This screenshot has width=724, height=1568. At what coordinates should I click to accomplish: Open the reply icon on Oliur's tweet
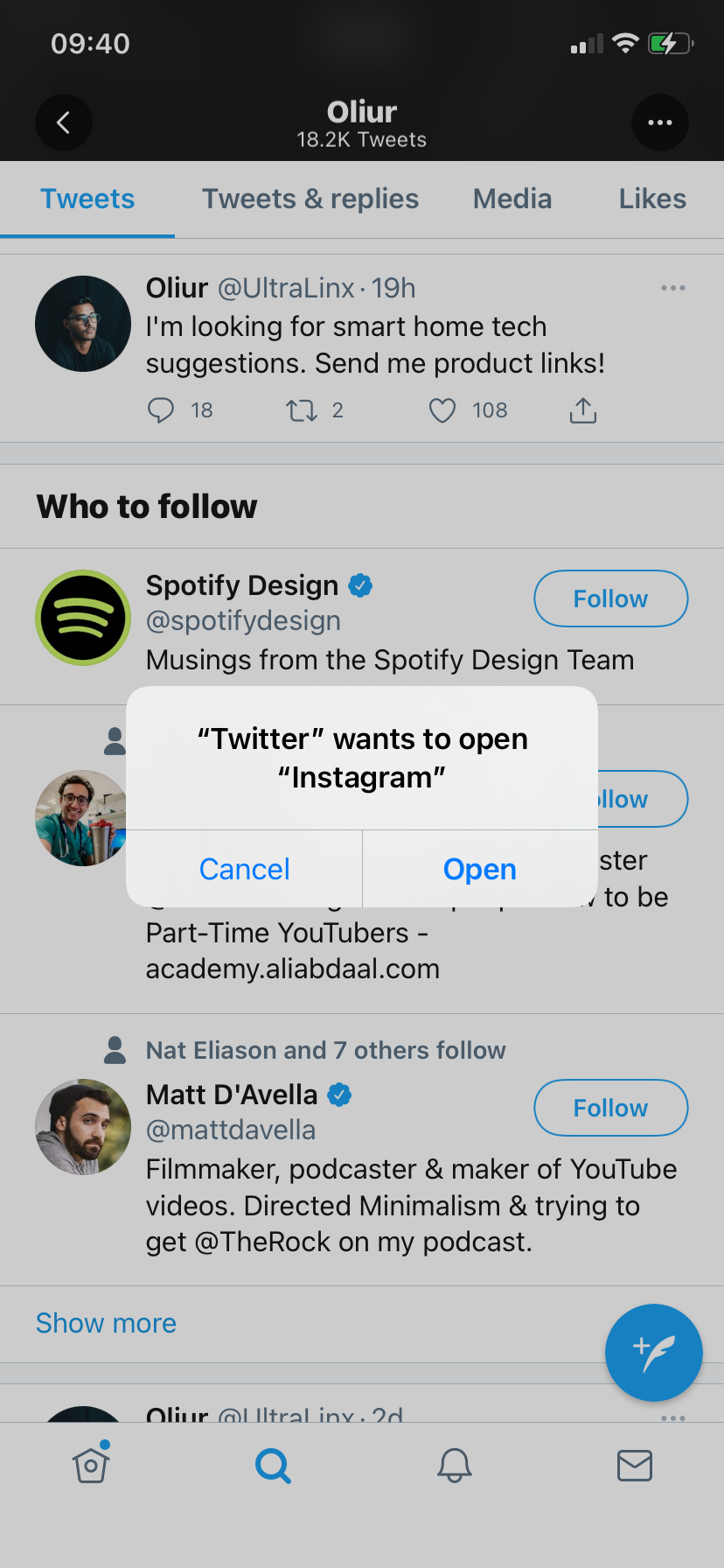tap(161, 409)
